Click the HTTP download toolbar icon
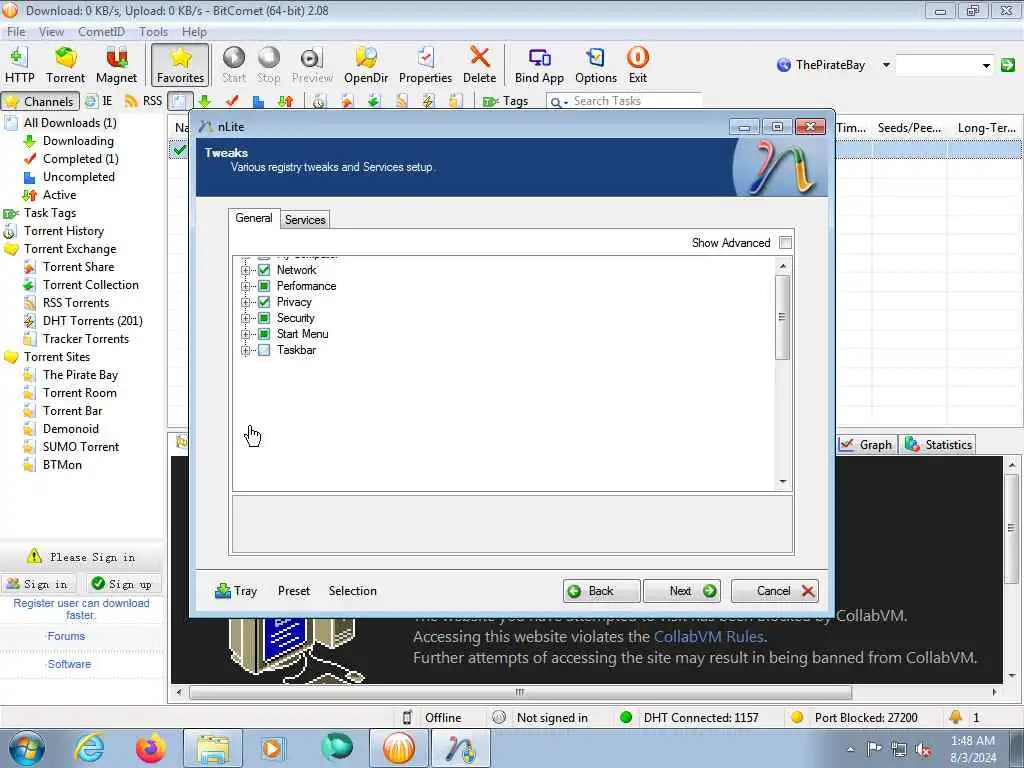Viewport: 1024px width, 768px height. [20, 65]
